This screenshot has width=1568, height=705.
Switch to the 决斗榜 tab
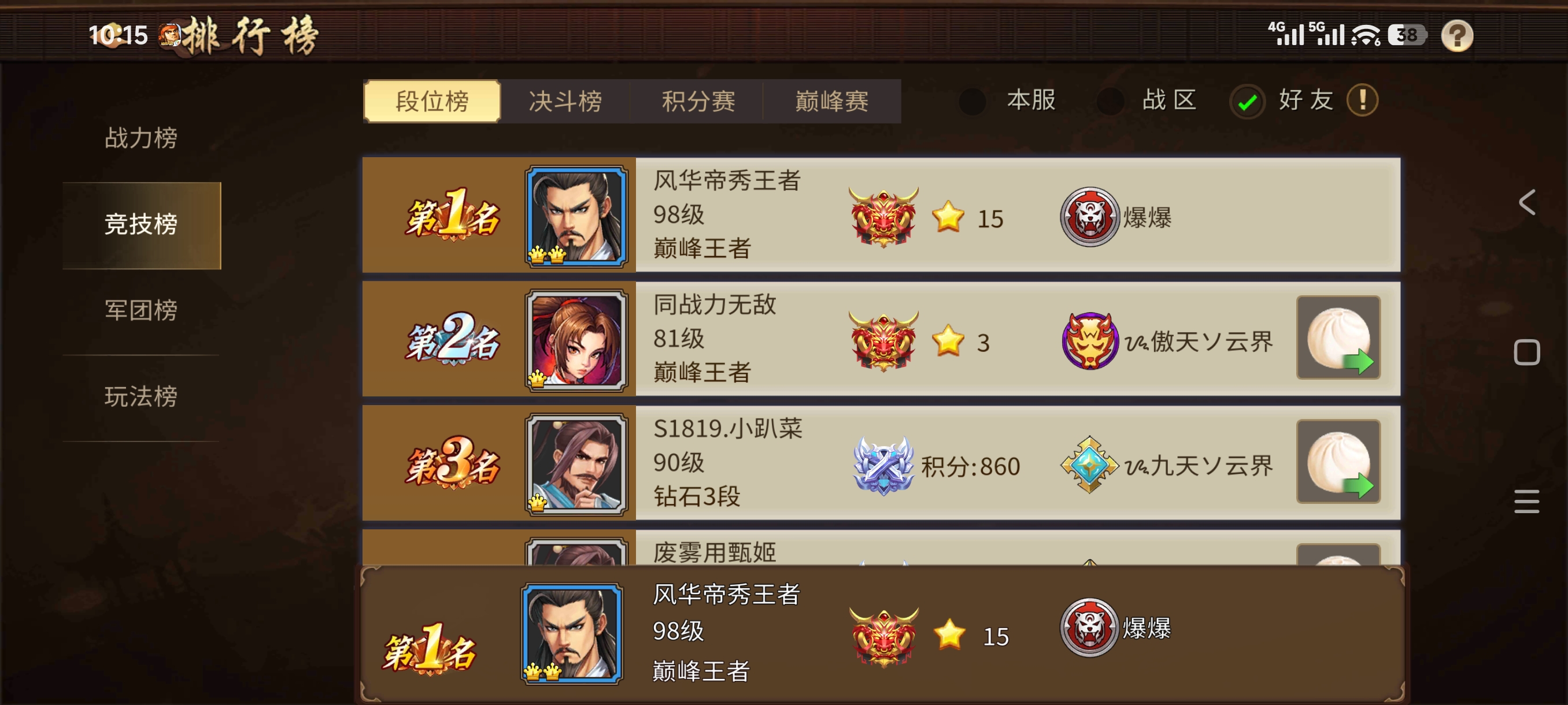click(x=565, y=102)
